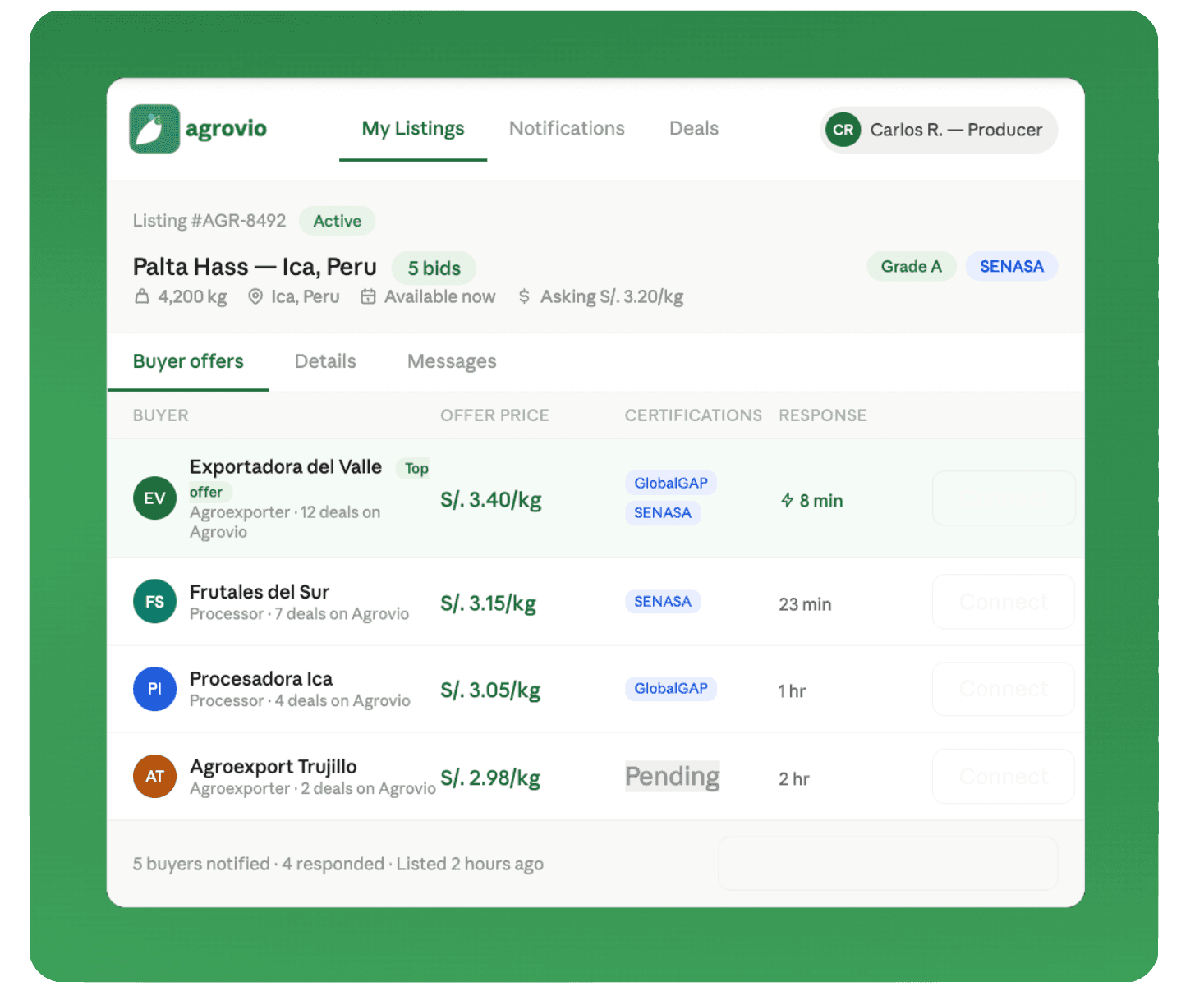Click the SENASA tag in listing header
Image resolution: width=1204 pixels, height=1000 pixels.
click(1011, 267)
